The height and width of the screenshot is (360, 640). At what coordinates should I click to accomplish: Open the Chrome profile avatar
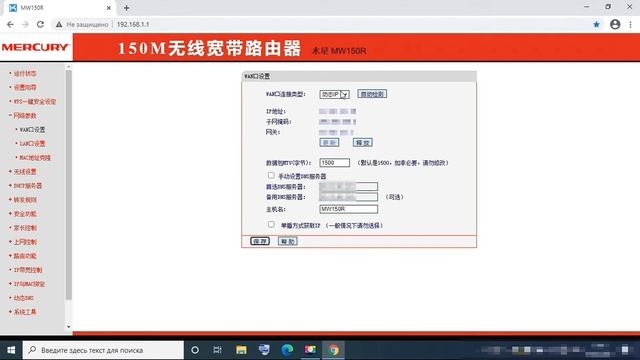click(x=615, y=24)
